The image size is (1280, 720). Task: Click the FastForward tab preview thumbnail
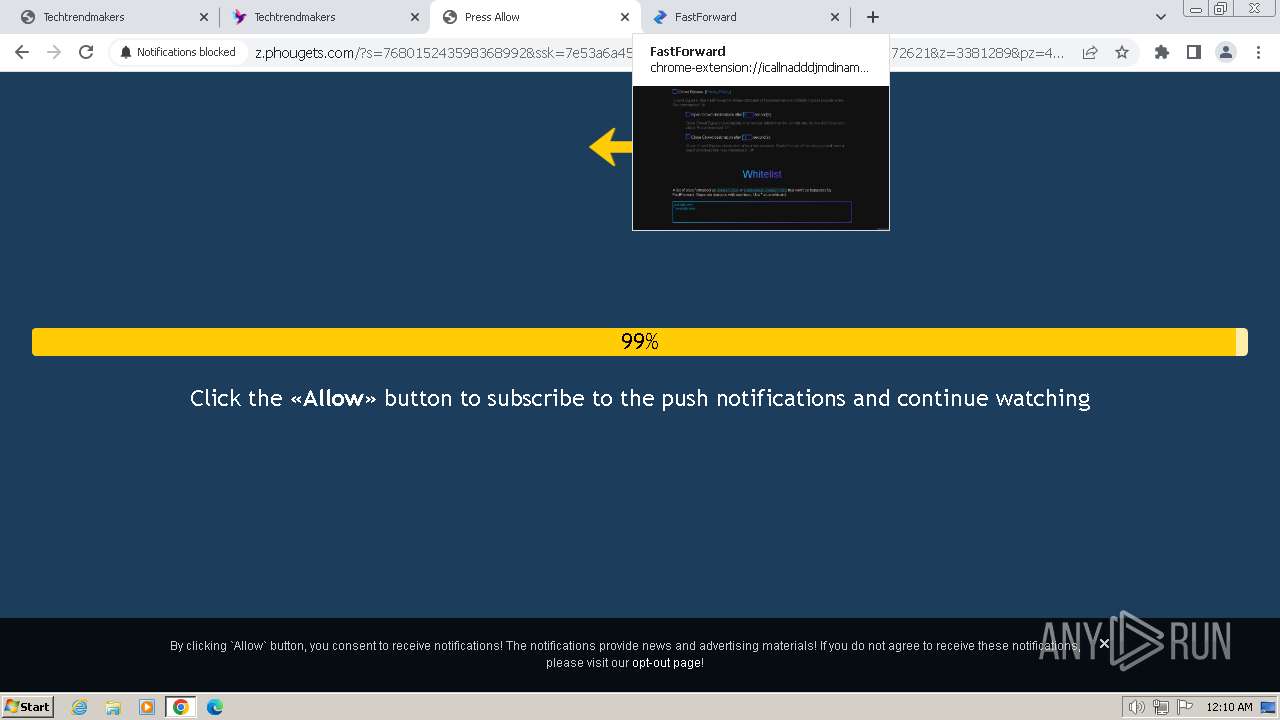click(x=761, y=158)
